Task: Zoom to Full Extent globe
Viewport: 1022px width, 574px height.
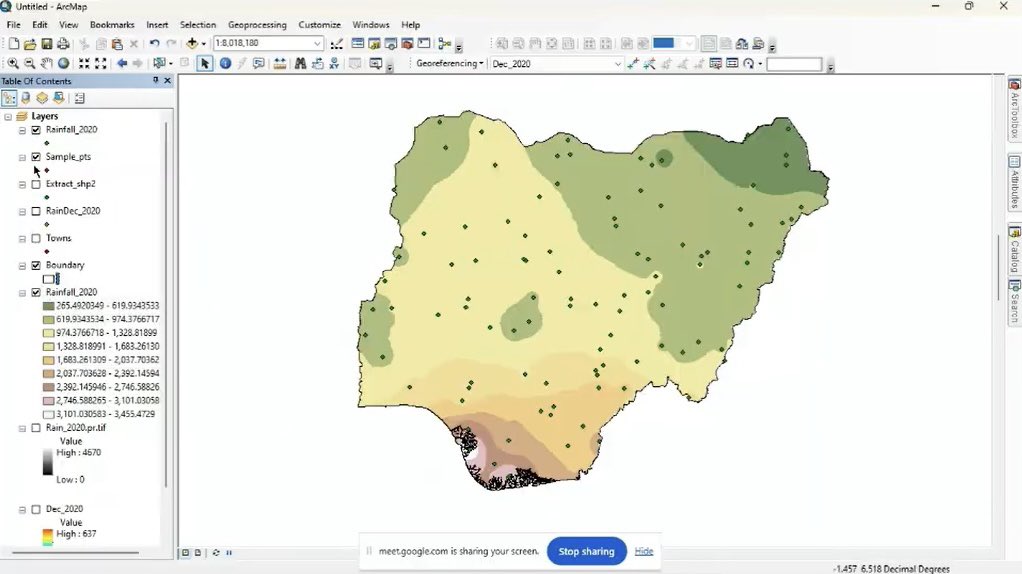Action: click(63, 63)
